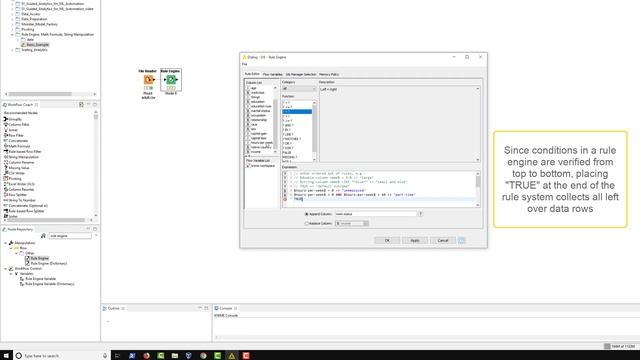Switch to Flow Variables tab
This screenshot has width=640, height=360.
pyautogui.click(x=272, y=74)
